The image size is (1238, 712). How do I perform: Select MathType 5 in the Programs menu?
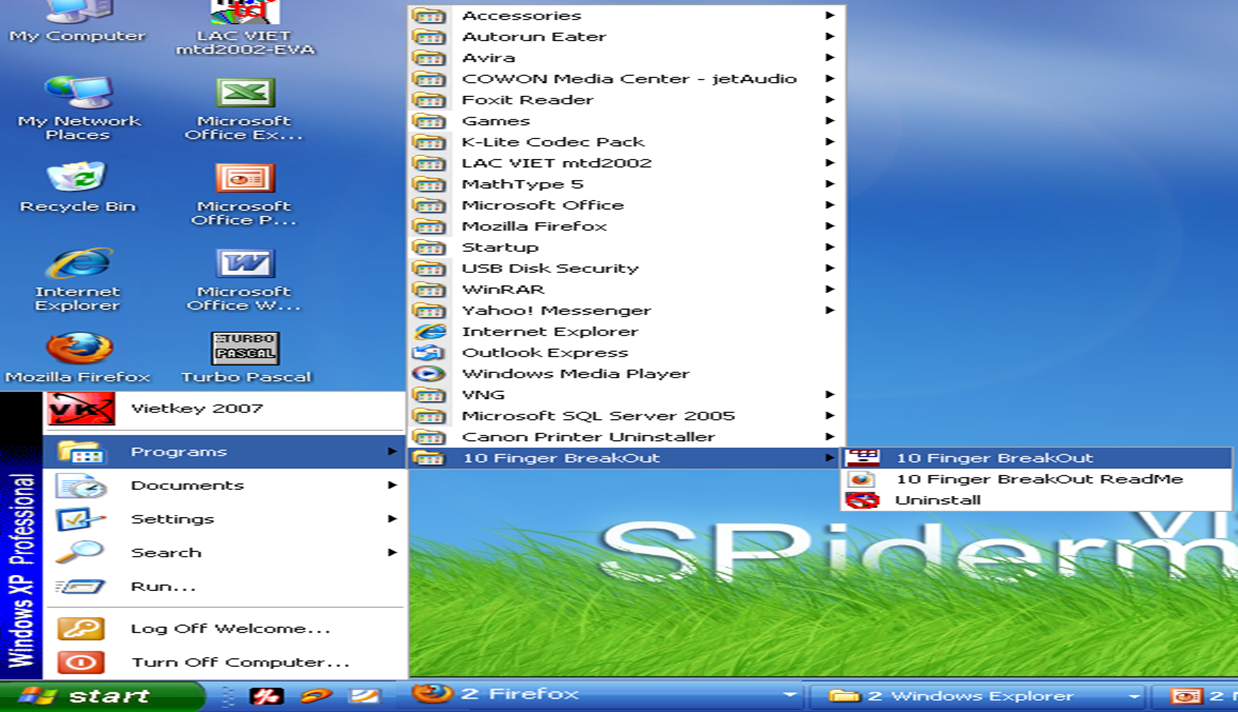pos(626,184)
